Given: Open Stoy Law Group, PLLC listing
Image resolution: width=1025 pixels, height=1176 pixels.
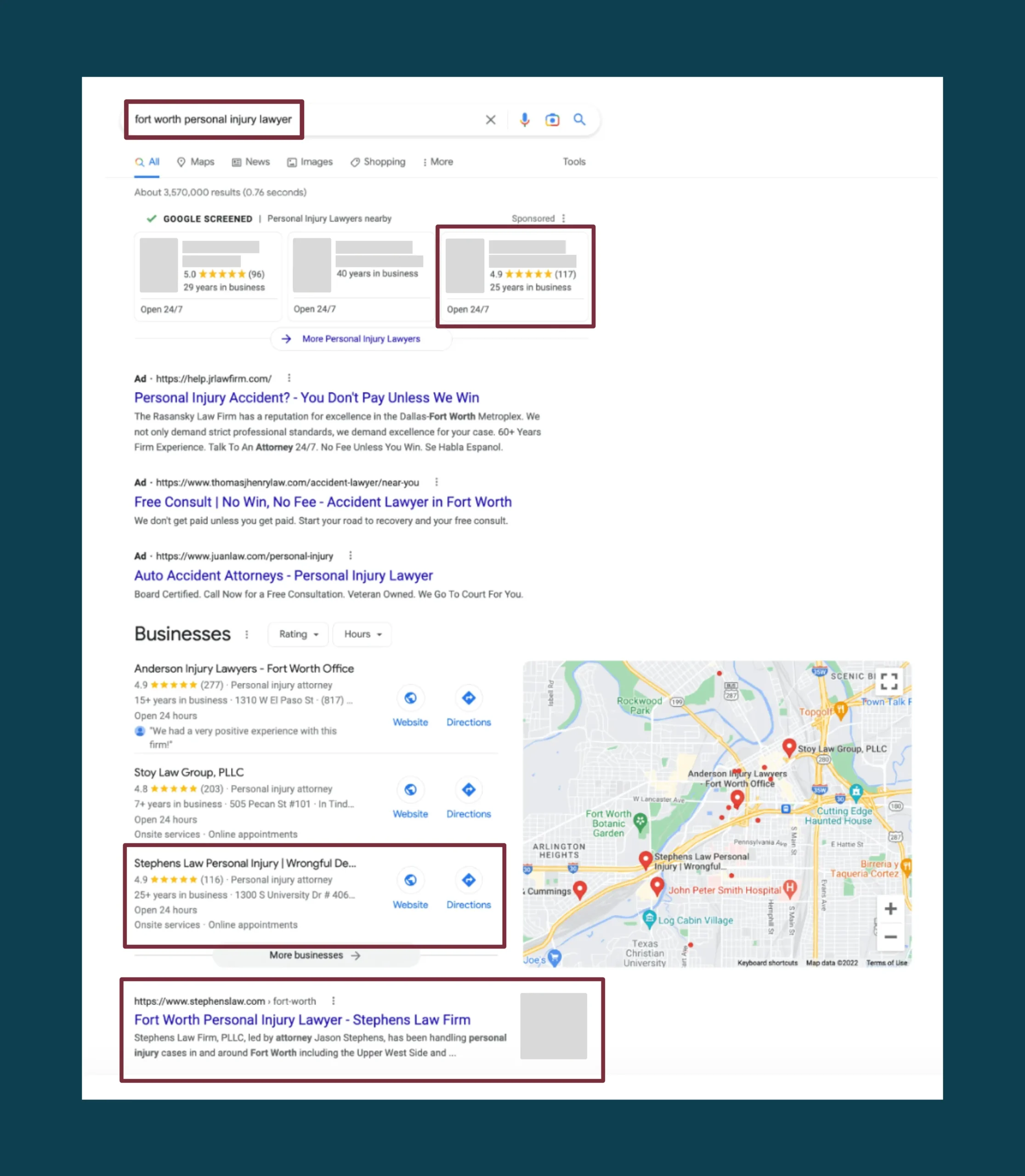Looking at the screenshot, I should point(189,772).
